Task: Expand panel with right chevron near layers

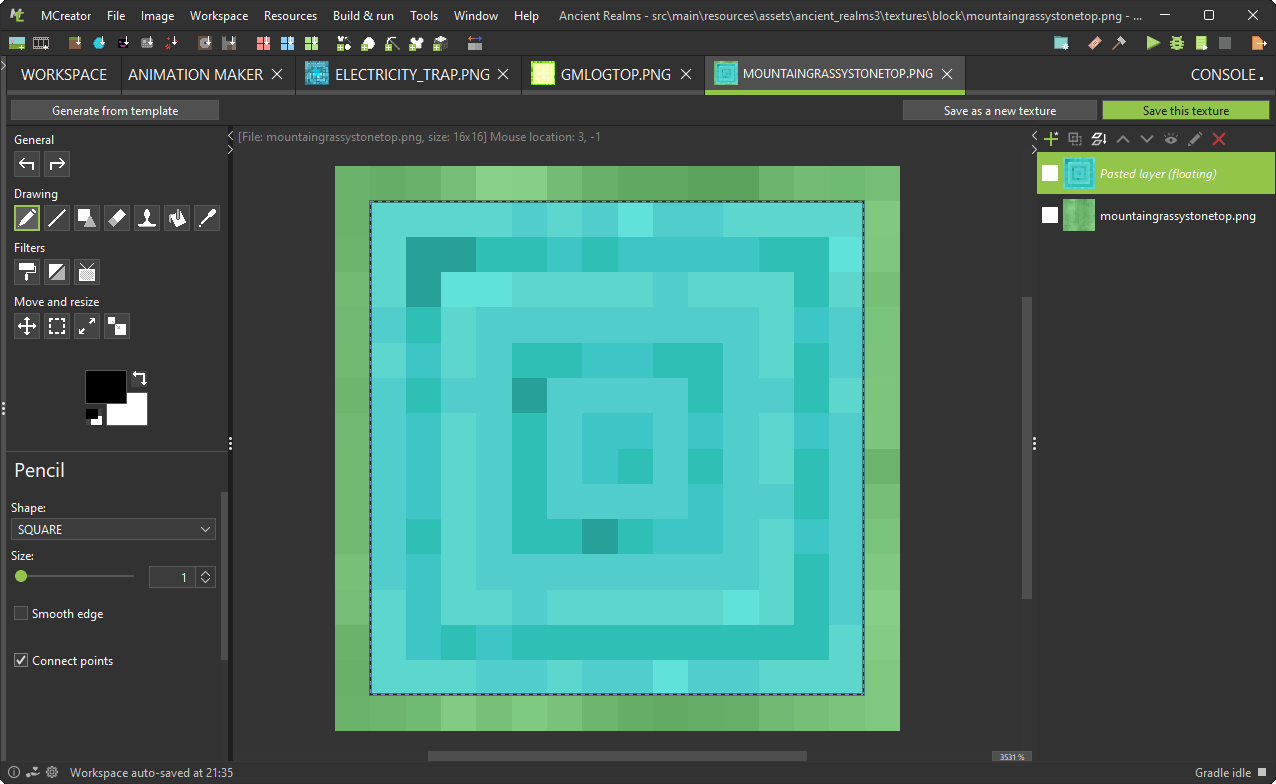Action: [x=1034, y=149]
